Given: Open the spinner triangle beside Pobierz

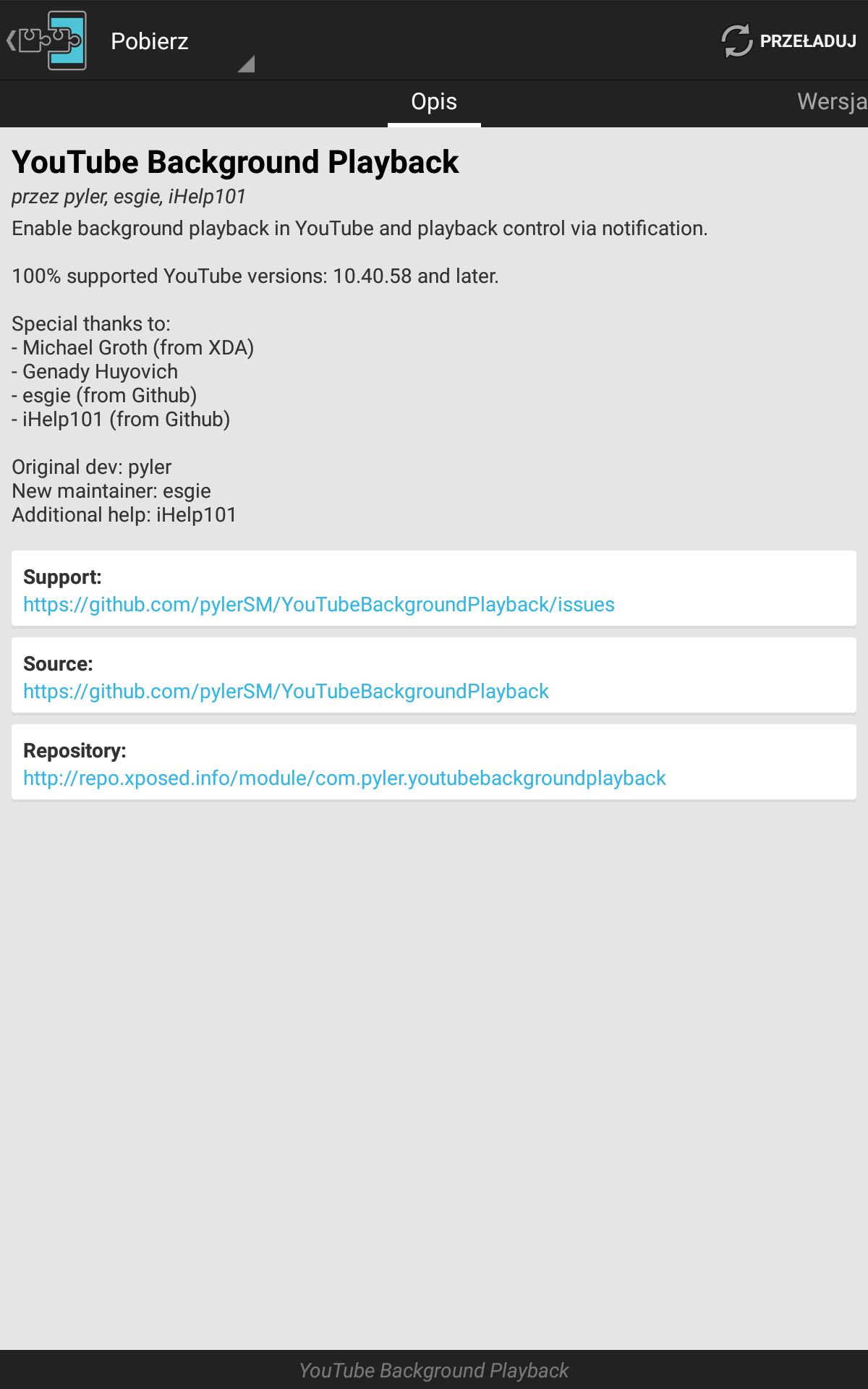Looking at the screenshot, I should [246, 64].
